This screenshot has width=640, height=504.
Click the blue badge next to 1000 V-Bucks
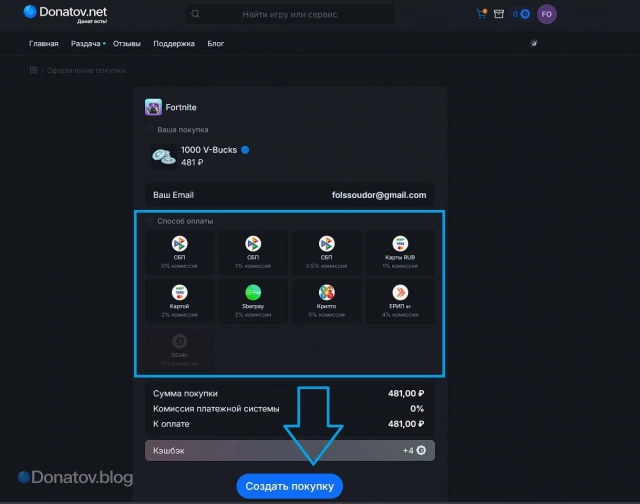pos(245,150)
